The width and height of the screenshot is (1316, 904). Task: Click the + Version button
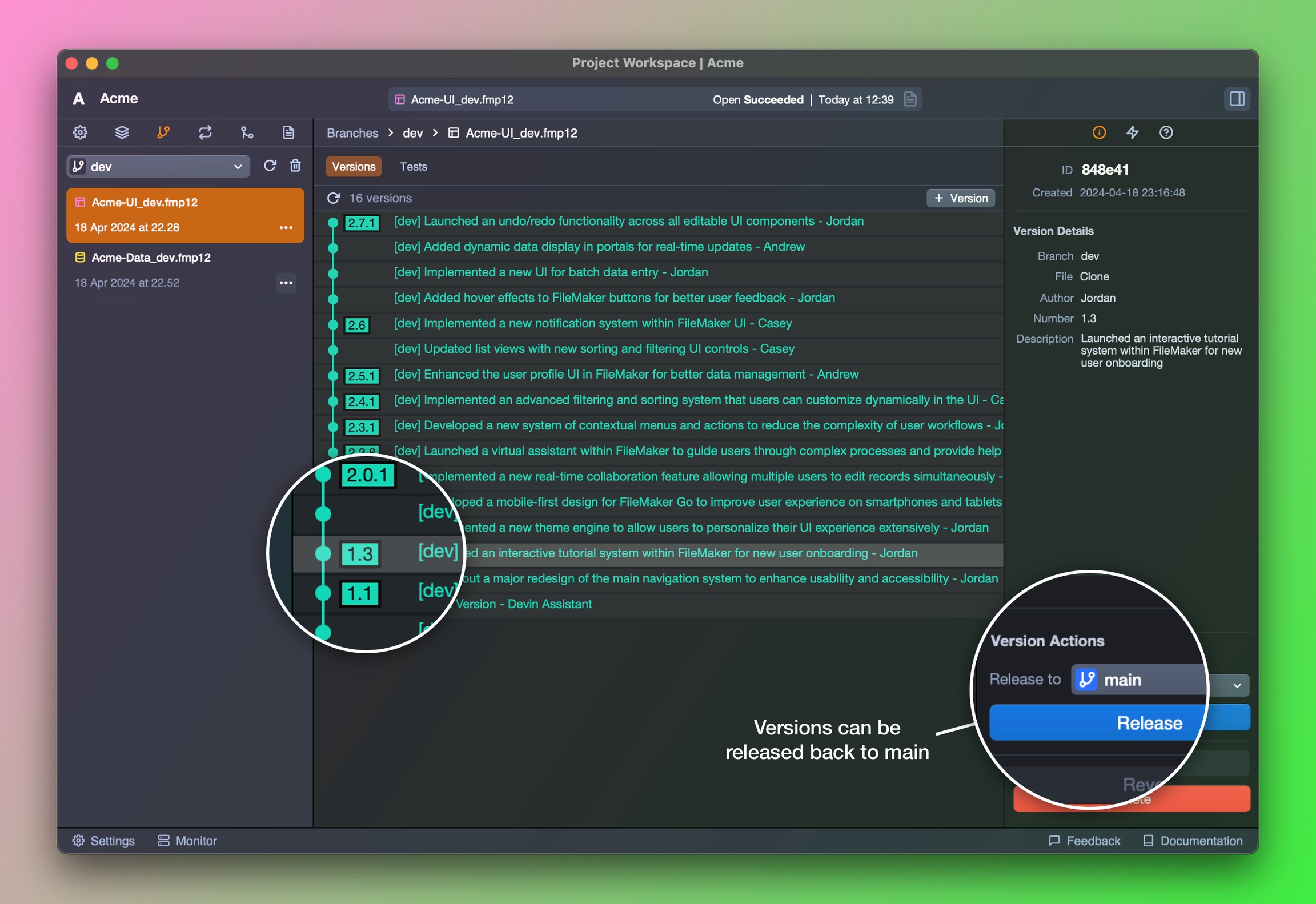tap(961, 198)
